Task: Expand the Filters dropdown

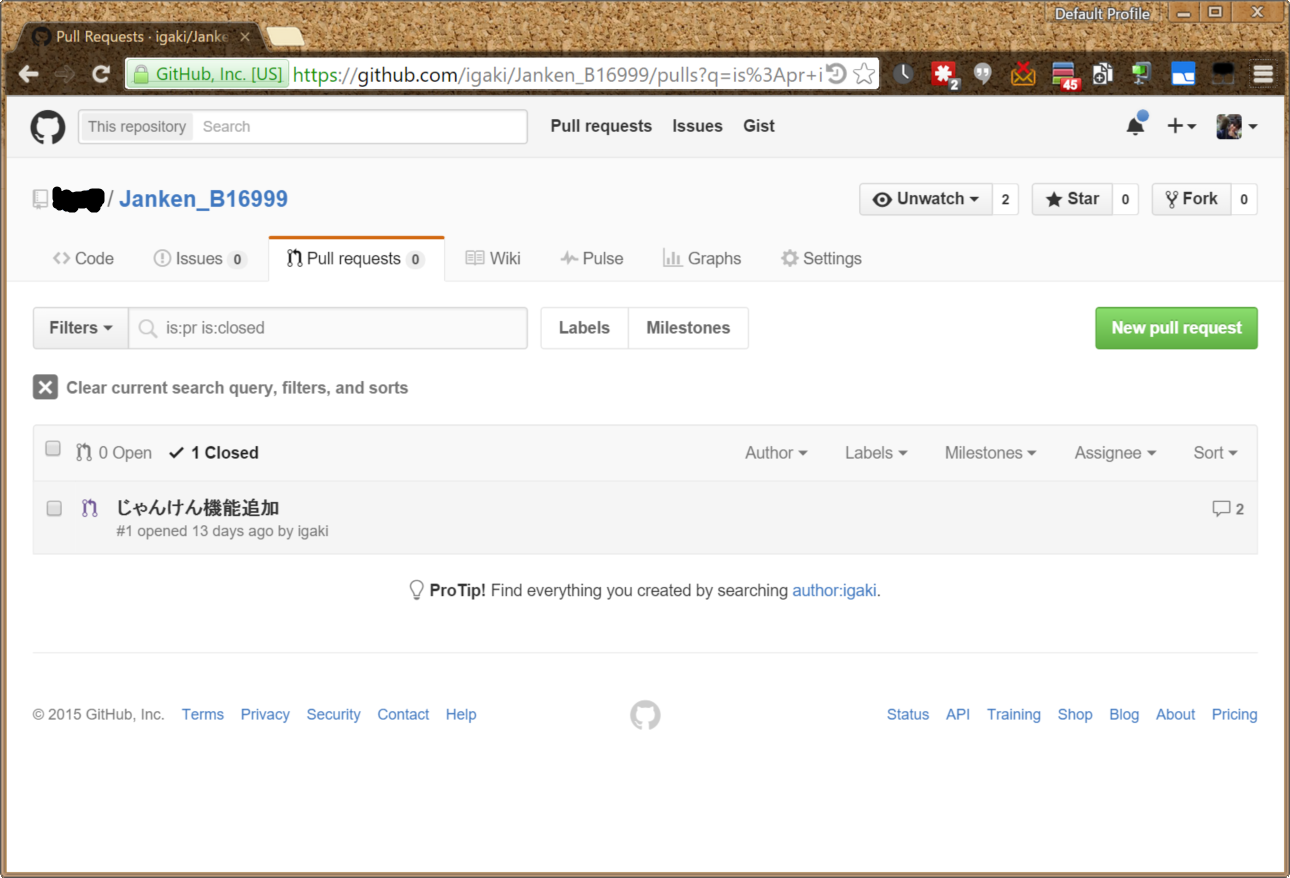Action: coord(80,328)
